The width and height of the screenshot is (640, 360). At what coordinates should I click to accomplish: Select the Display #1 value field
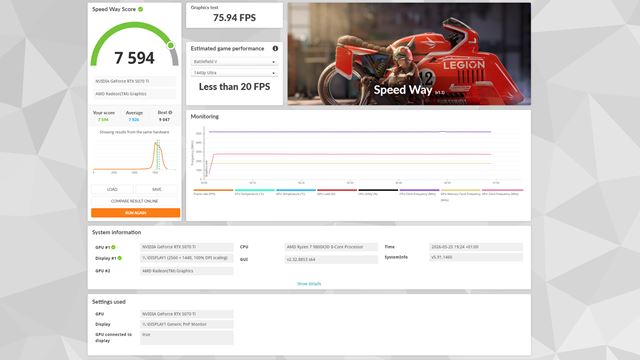[x=187, y=258]
